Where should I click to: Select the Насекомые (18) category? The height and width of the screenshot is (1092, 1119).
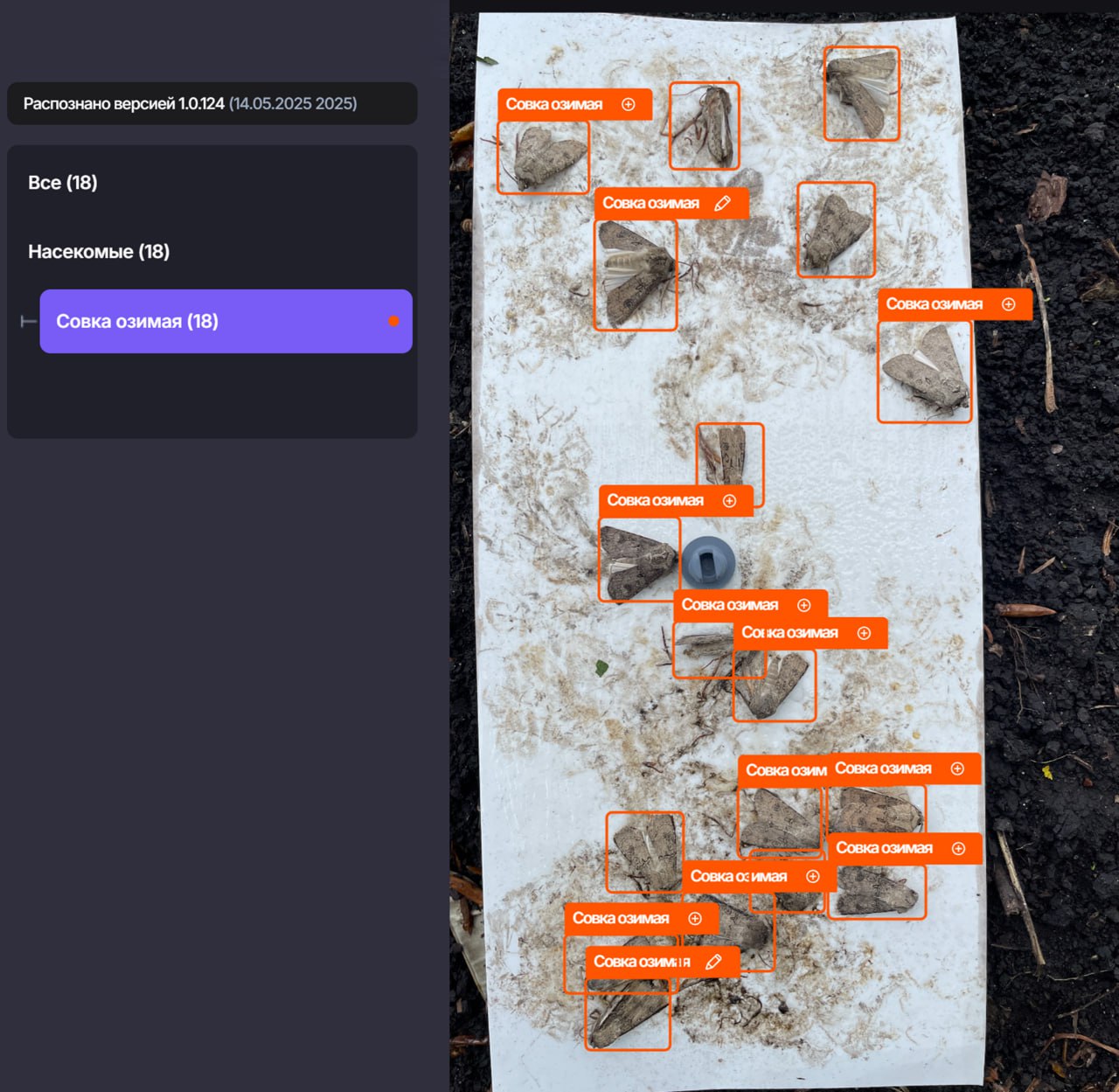pos(99,252)
